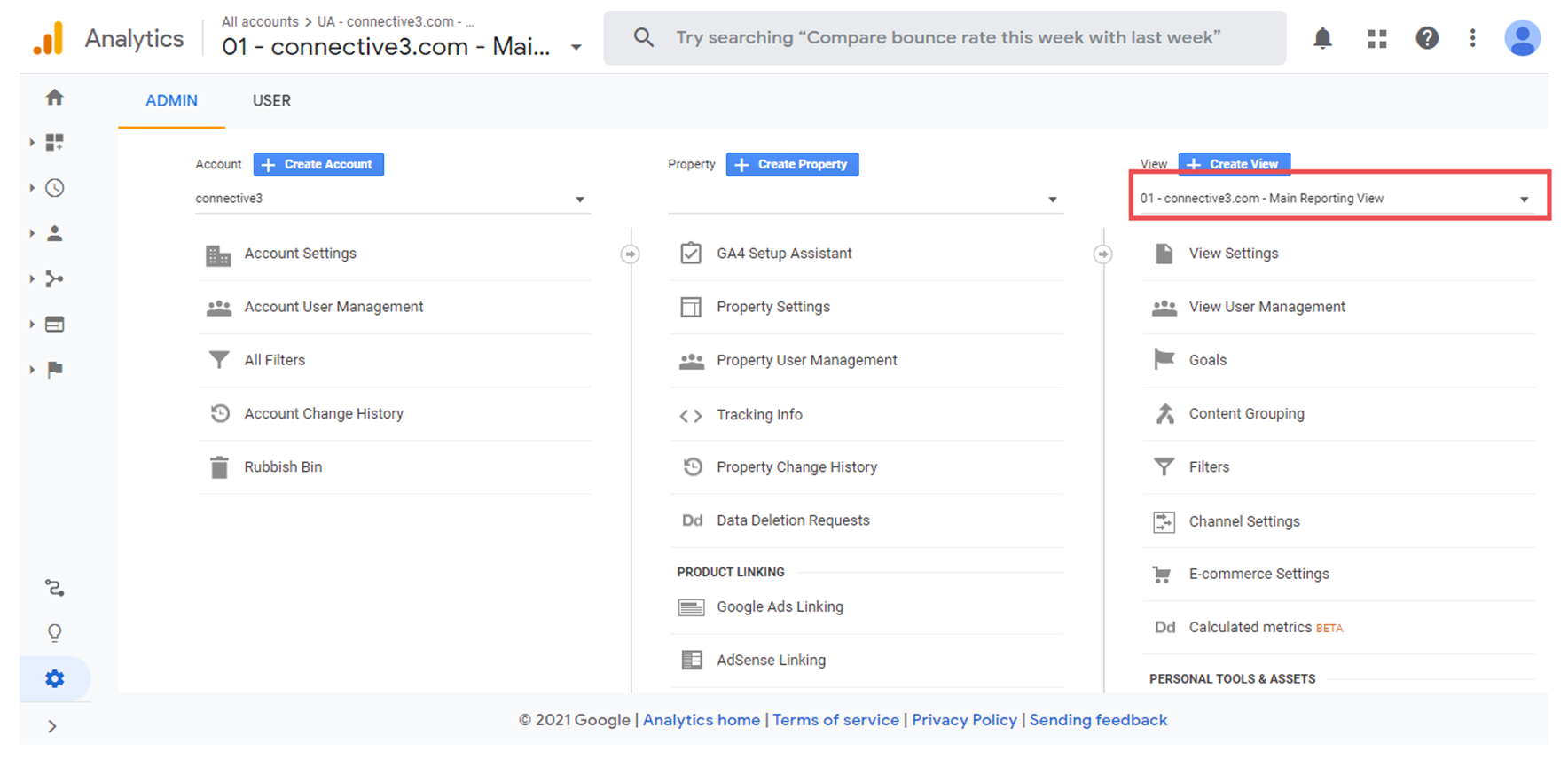The width and height of the screenshot is (1568, 759).
Task: Click the notifications bell icon
Action: pyautogui.click(x=1322, y=38)
